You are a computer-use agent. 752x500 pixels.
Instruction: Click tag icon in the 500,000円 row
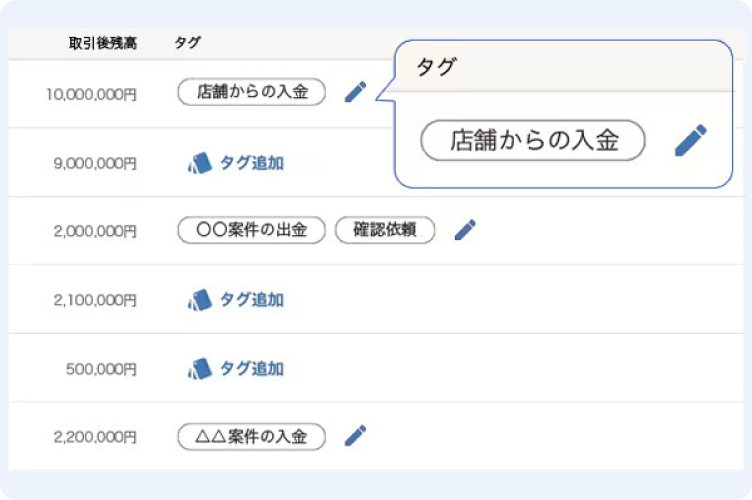[200, 369]
